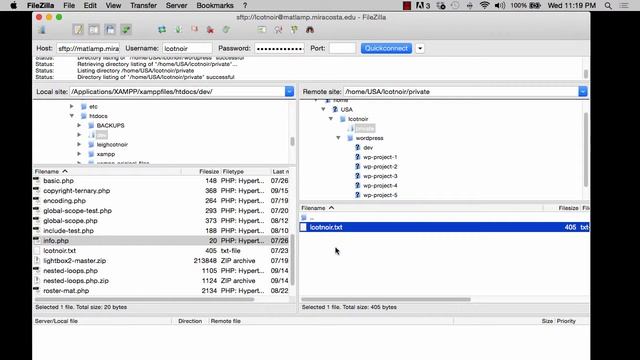This screenshot has height=360, width=640.
Task: Reconnect to the last used server
Action: click(226, 30)
